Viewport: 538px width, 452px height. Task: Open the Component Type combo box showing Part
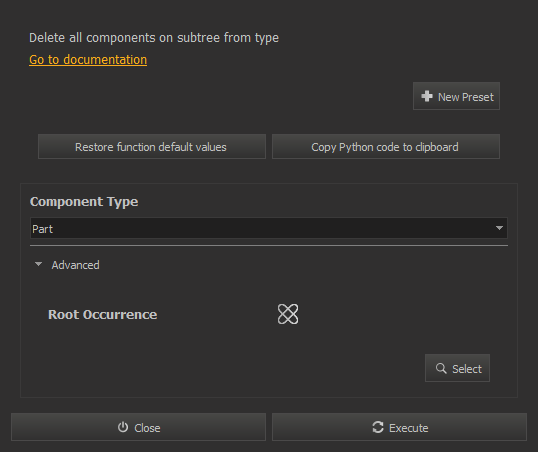pyautogui.click(x=269, y=228)
